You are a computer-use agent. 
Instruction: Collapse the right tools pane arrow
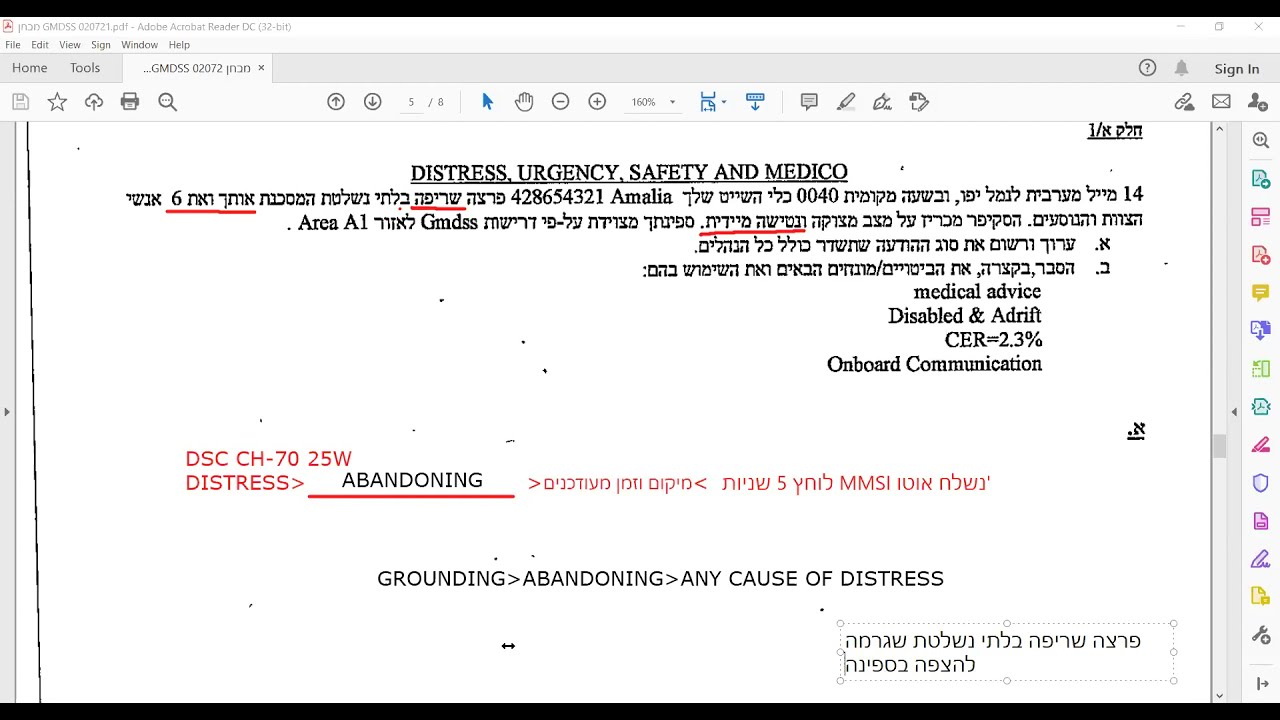tap(1234, 412)
